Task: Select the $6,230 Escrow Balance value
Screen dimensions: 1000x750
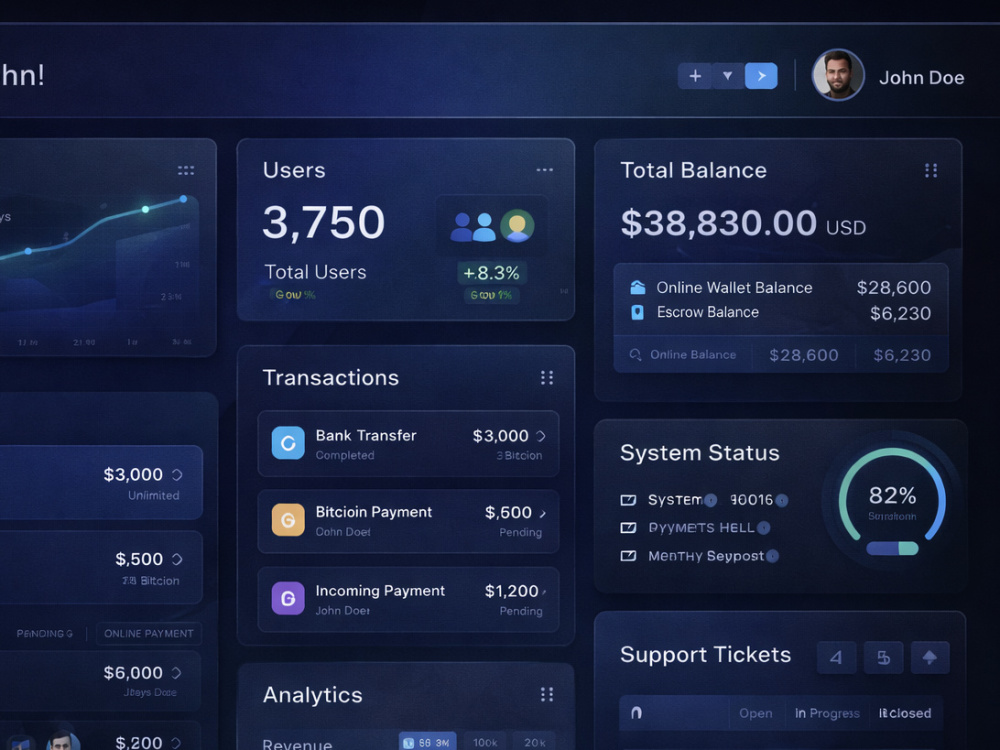Action: click(901, 313)
